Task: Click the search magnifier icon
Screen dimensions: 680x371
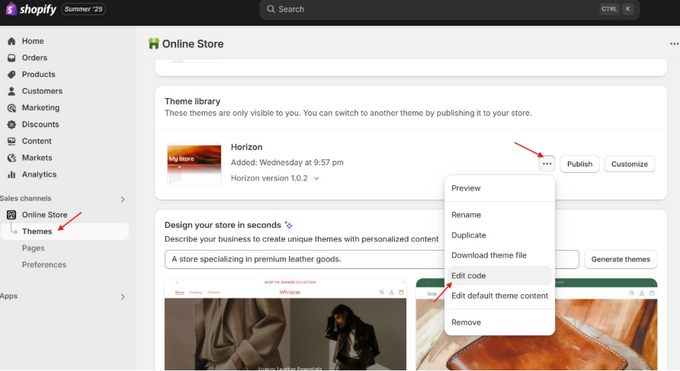Action: (x=271, y=9)
